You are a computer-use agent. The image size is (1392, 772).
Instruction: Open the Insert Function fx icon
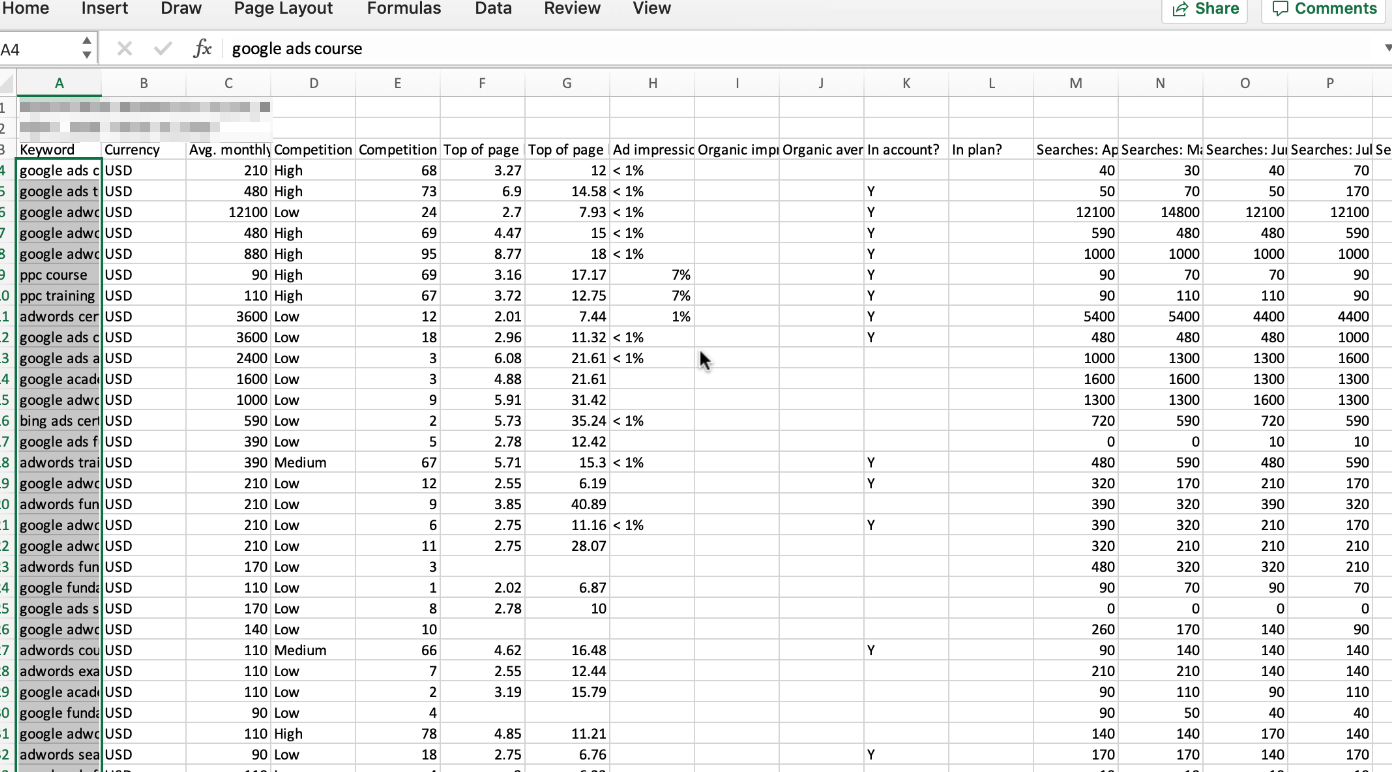pos(202,49)
